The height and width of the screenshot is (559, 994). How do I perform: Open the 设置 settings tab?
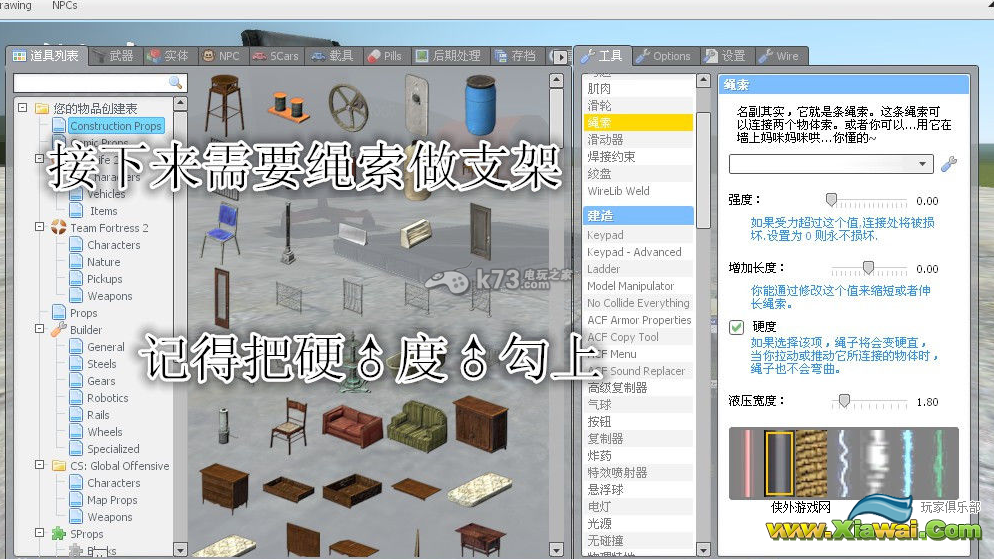(x=726, y=56)
